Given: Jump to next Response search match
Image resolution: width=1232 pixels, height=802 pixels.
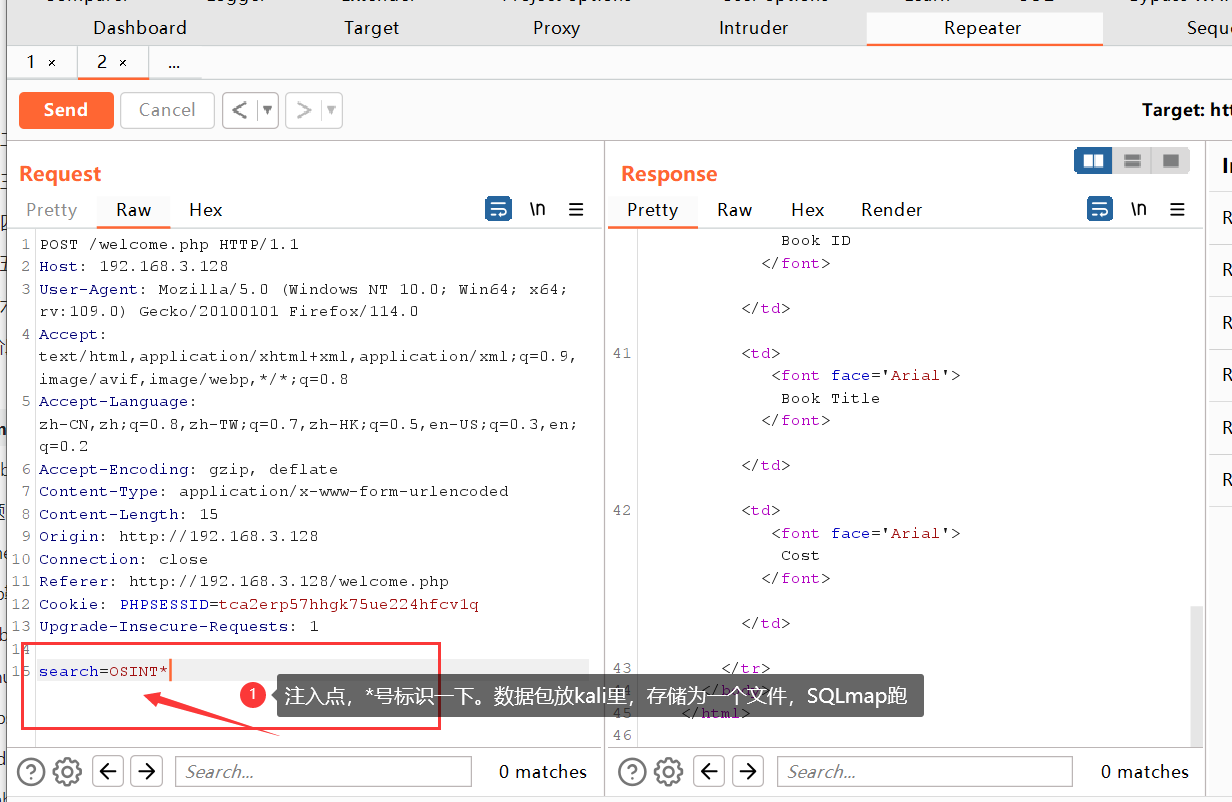Looking at the screenshot, I should coord(747,771).
